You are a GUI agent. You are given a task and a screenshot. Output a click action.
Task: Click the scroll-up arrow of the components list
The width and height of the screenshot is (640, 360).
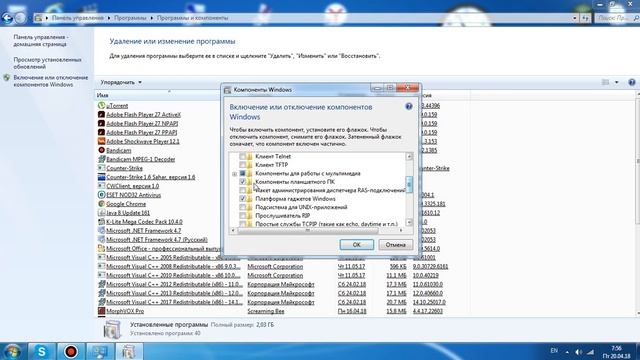[409, 156]
